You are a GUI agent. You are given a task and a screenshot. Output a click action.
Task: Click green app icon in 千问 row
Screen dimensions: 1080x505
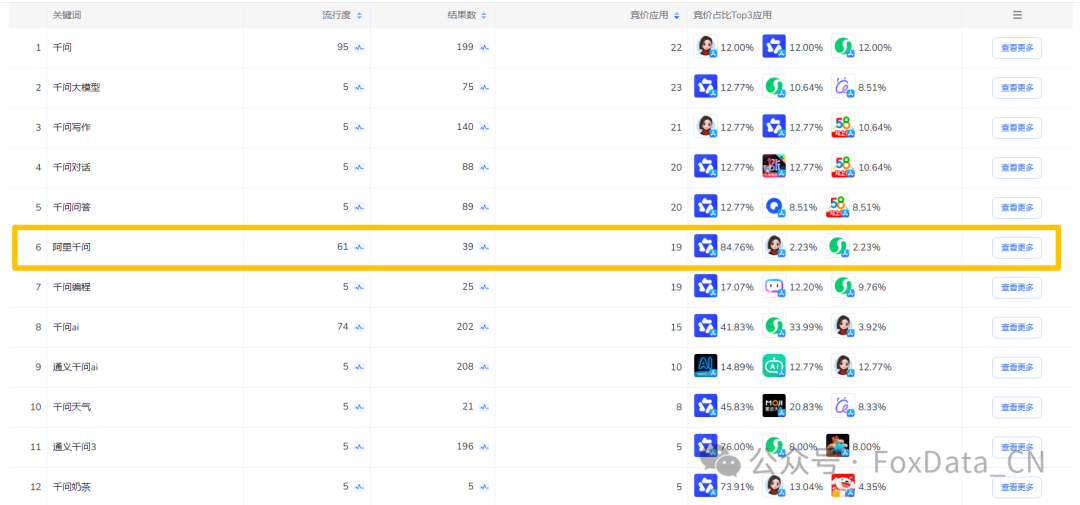pos(842,47)
